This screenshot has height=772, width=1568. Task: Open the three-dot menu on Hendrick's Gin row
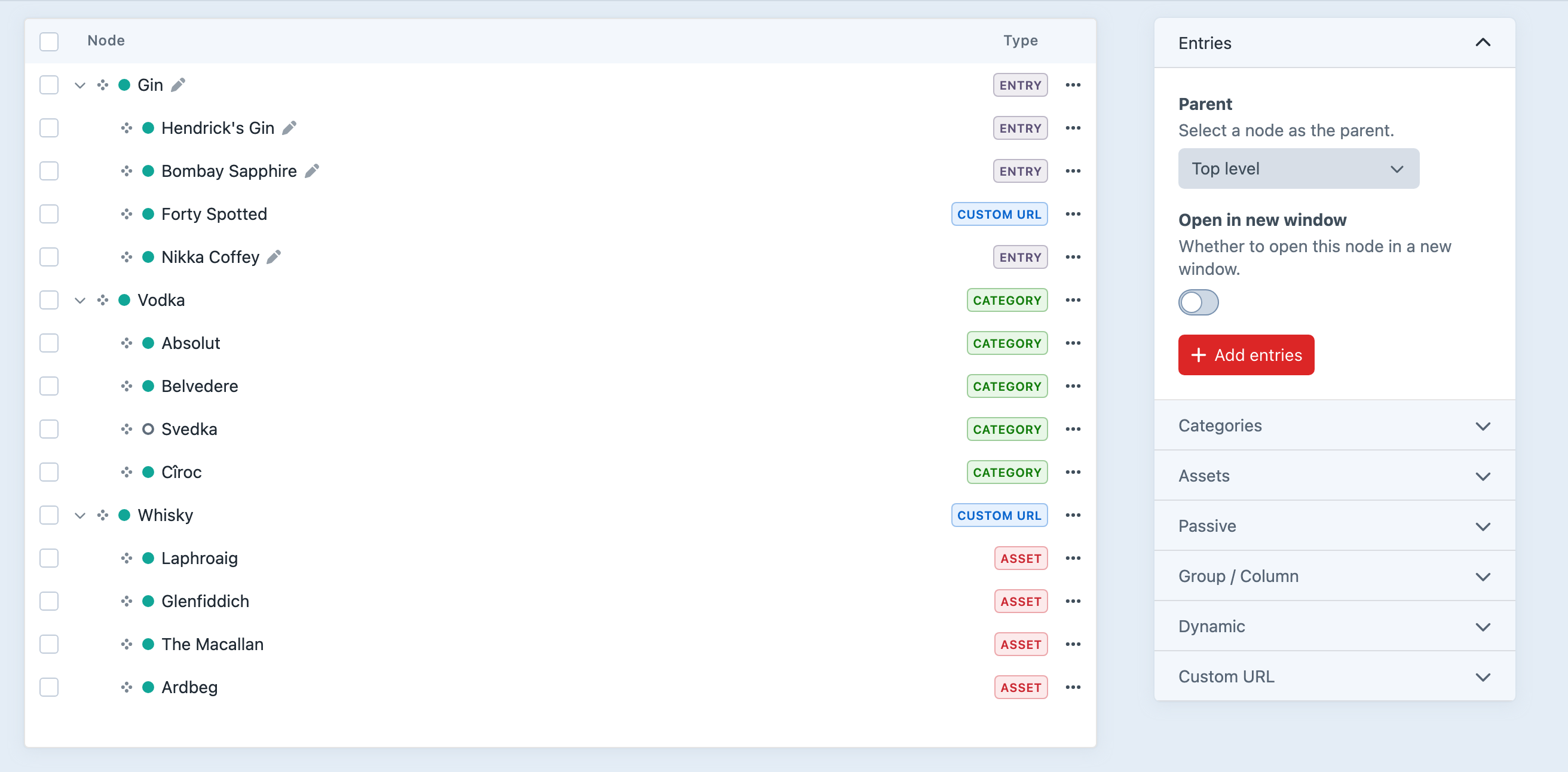[1073, 128]
